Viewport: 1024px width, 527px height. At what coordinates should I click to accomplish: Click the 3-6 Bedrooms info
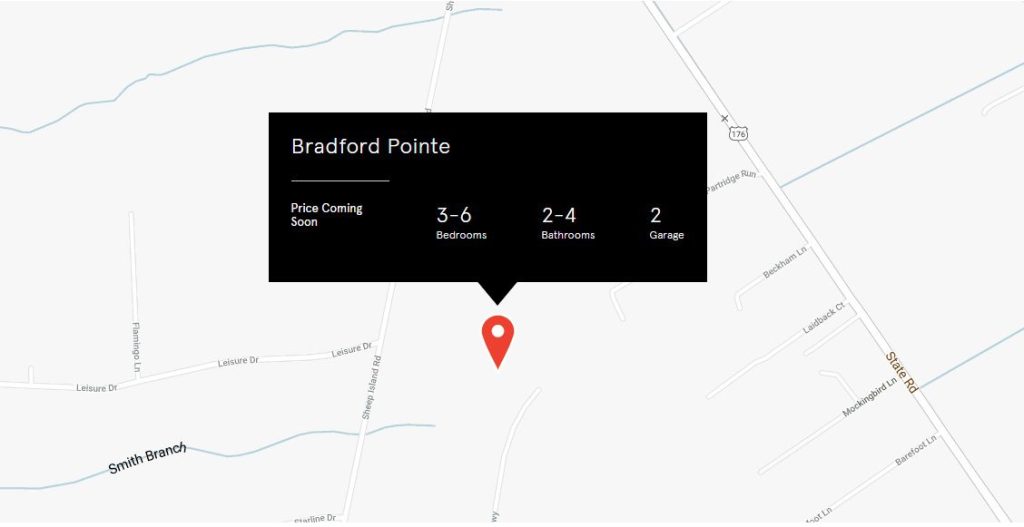[x=460, y=223]
